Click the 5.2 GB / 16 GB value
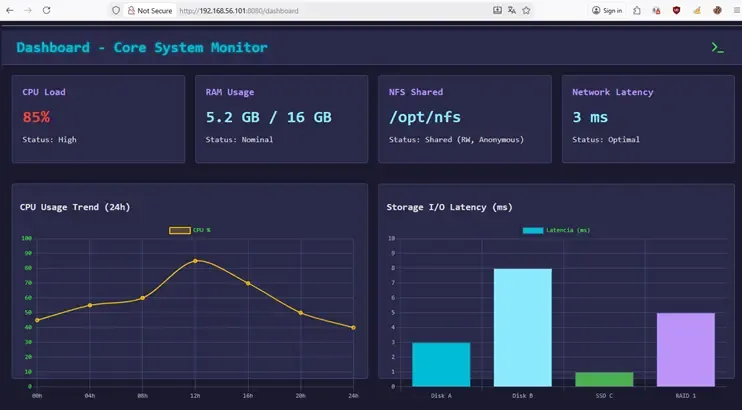 tap(269, 117)
